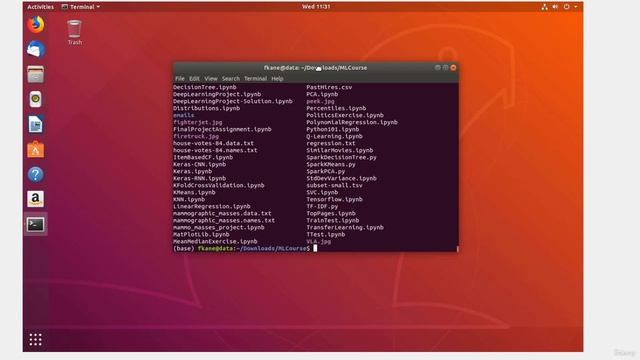This screenshot has width=640, height=360.
Task: Click the Amazon icon in dock
Action: coord(36,199)
